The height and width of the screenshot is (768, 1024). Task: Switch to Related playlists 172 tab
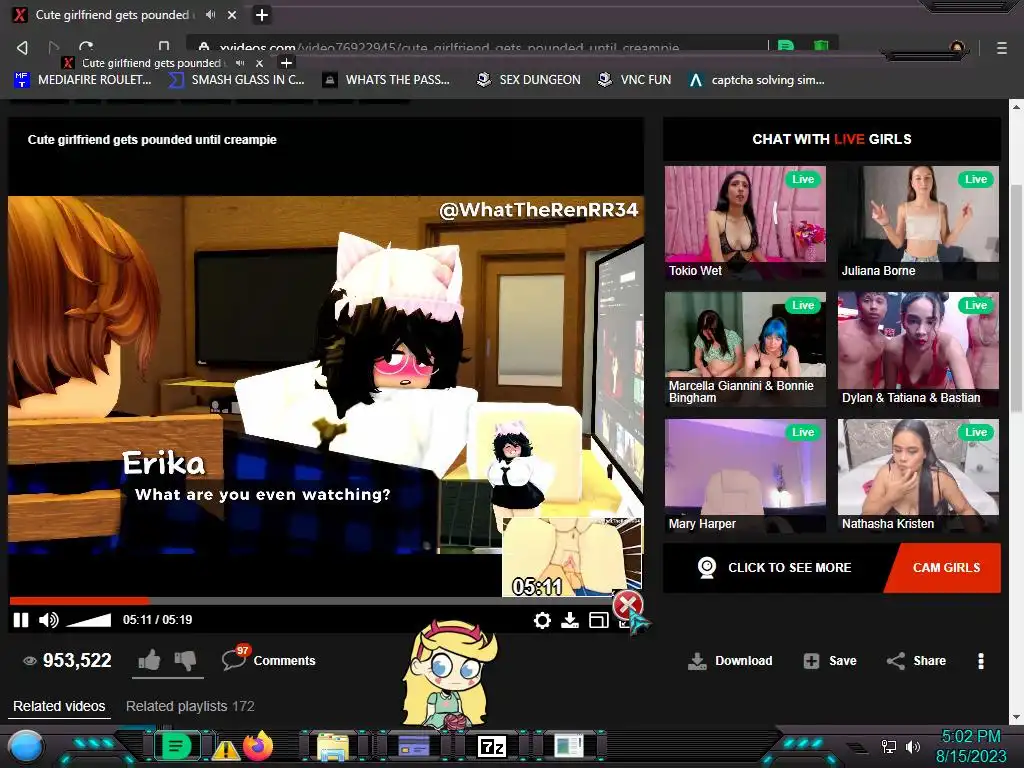(190, 706)
